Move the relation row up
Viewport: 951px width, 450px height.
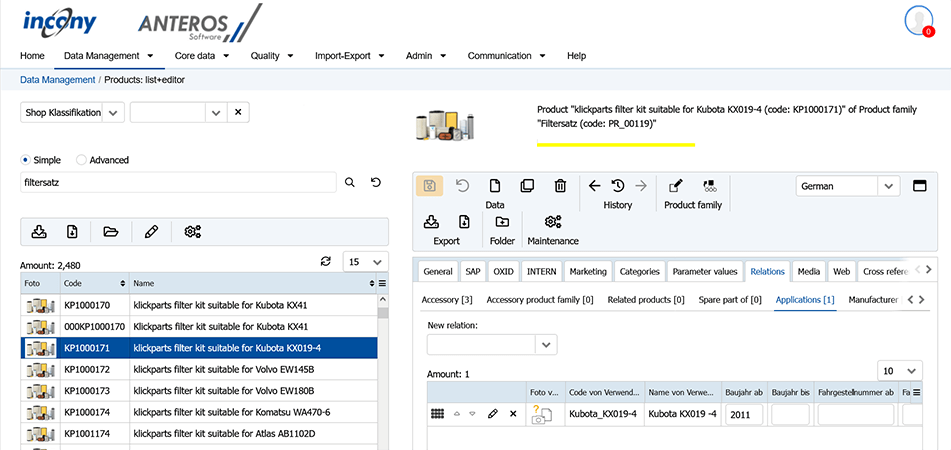click(x=457, y=414)
